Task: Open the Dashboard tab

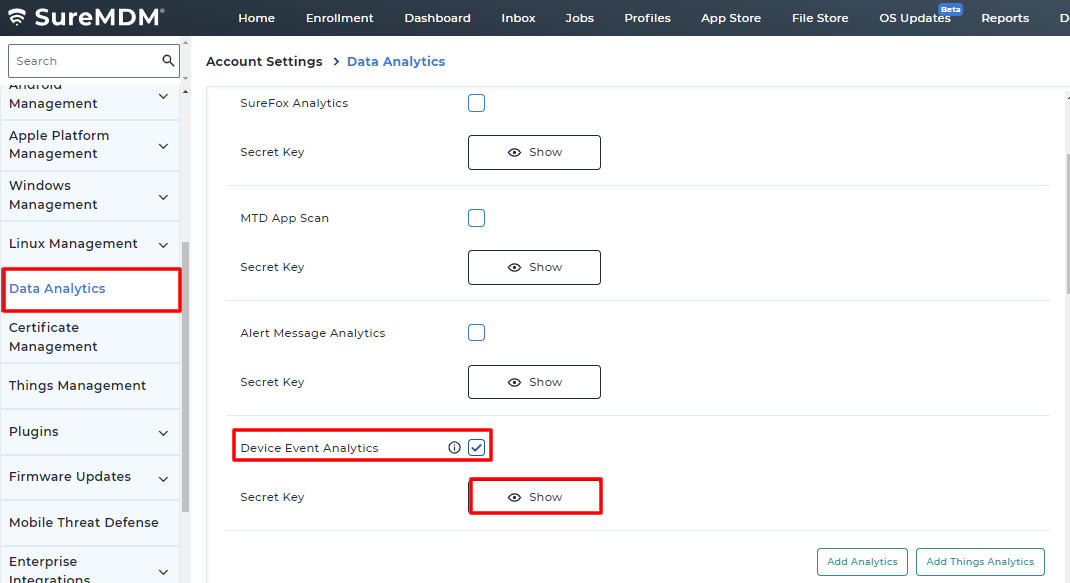Action: (437, 18)
